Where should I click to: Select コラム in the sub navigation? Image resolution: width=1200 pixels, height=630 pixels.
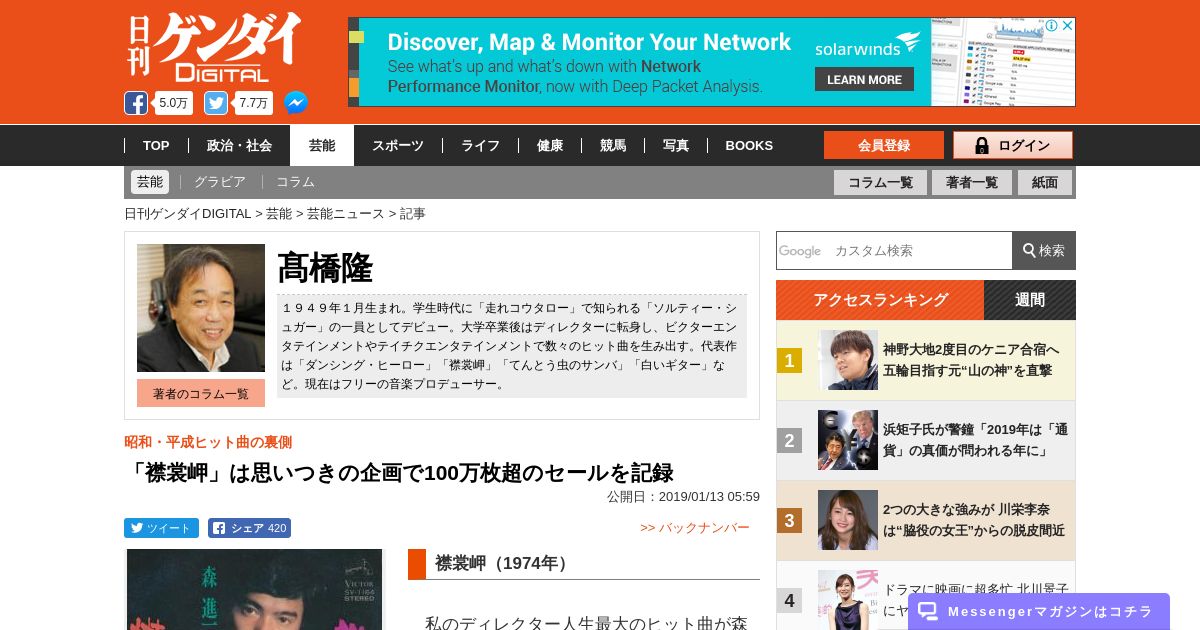[x=295, y=182]
